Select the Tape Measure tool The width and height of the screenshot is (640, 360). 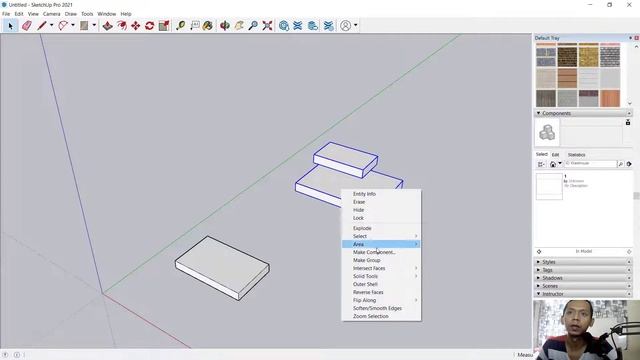click(180, 26)
